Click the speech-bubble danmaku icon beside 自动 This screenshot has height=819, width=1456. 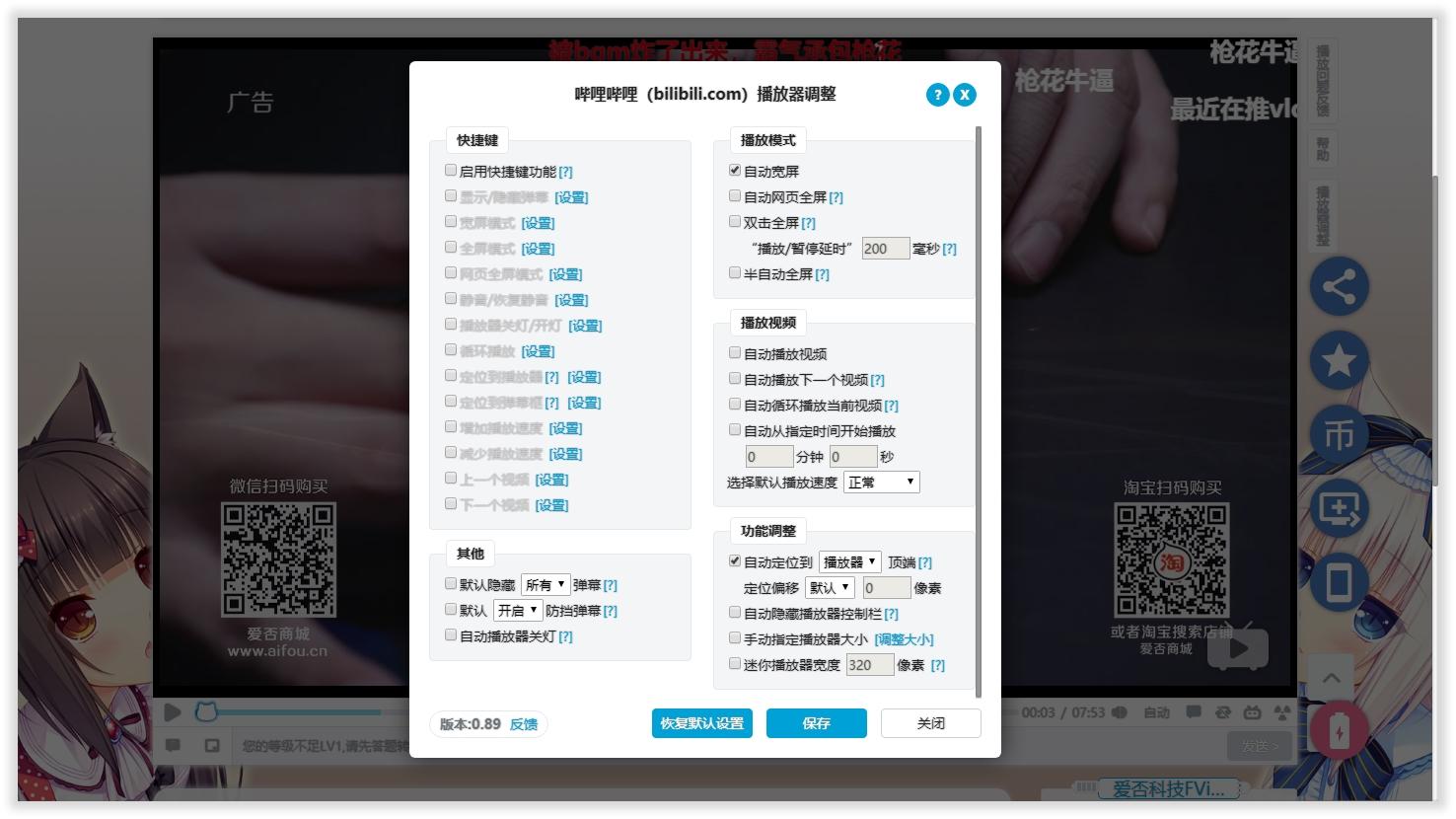[1194, 712]
